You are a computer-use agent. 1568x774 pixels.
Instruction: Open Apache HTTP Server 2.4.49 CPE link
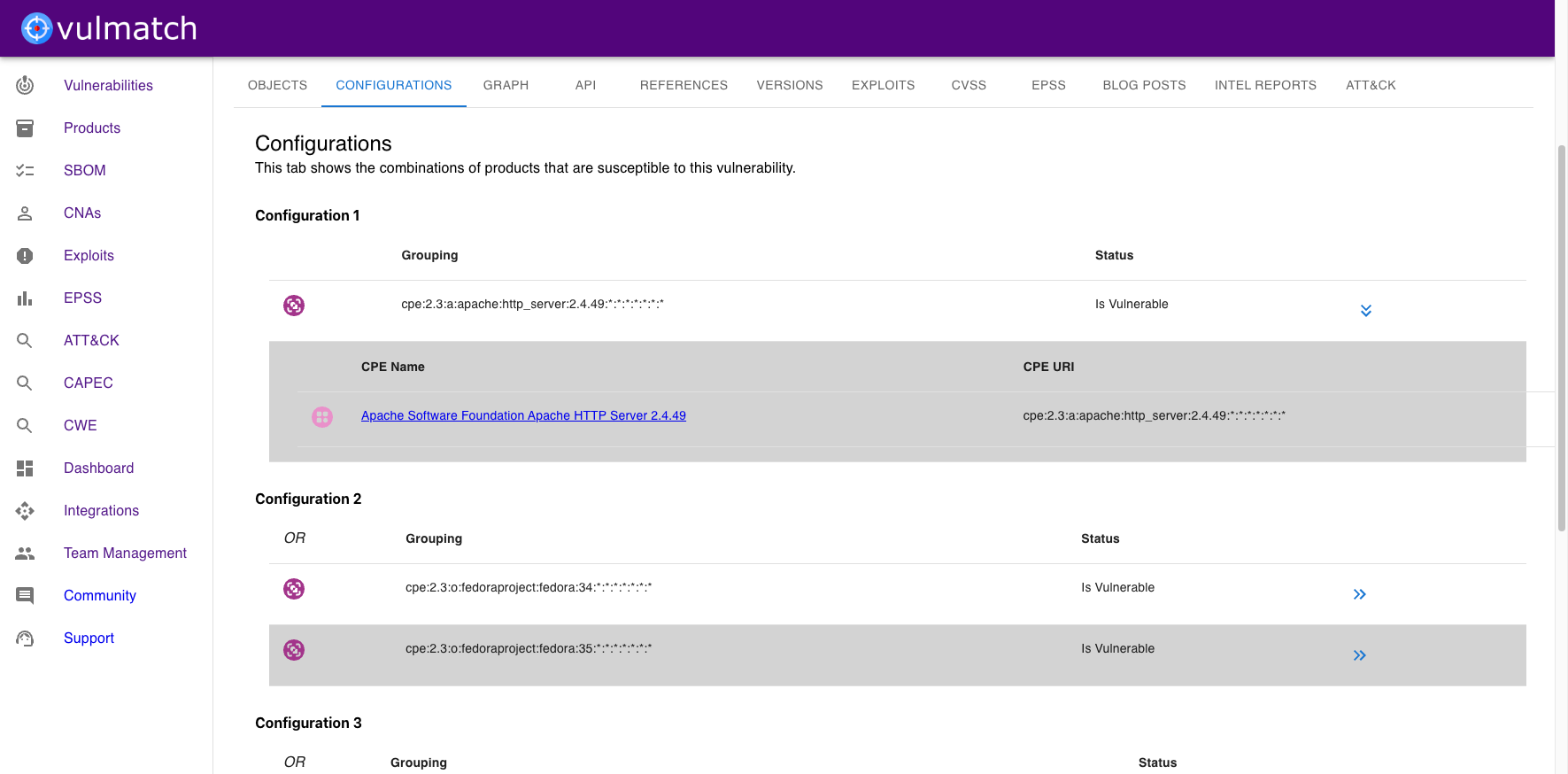[523, 415]
